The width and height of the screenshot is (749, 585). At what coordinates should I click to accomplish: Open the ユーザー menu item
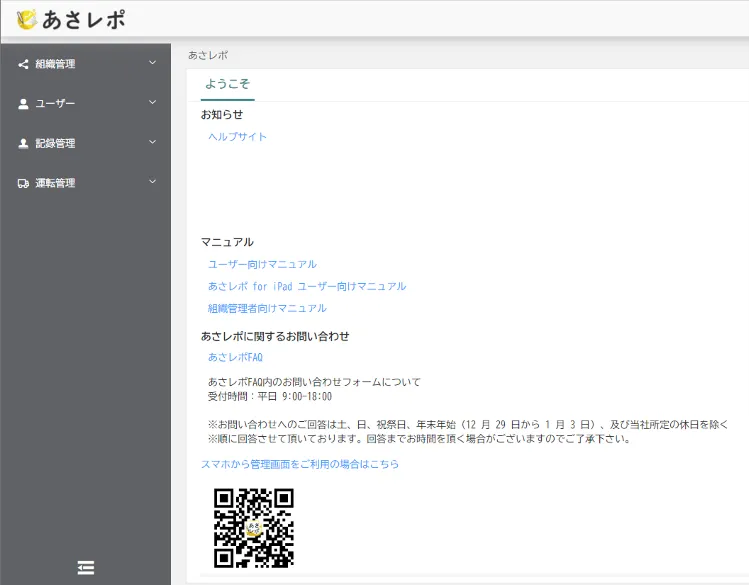click(x=86, y=104)
